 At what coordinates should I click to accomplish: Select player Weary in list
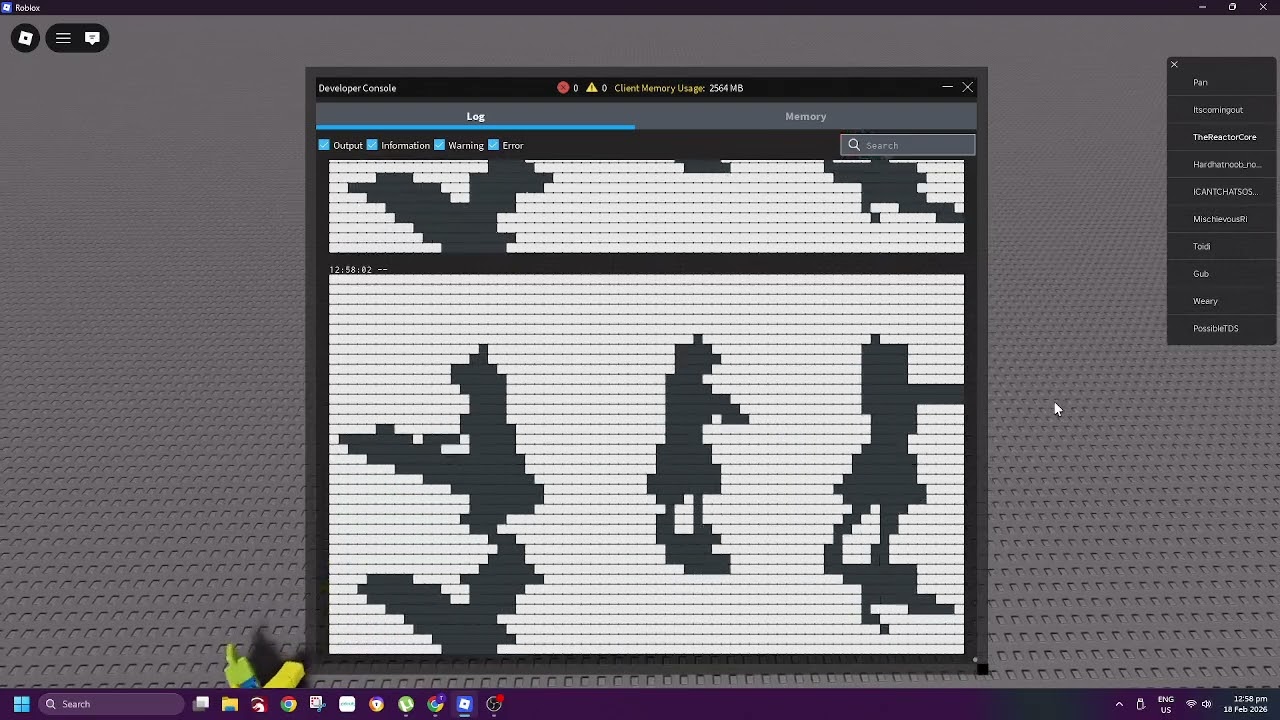tap(1222, 301)
